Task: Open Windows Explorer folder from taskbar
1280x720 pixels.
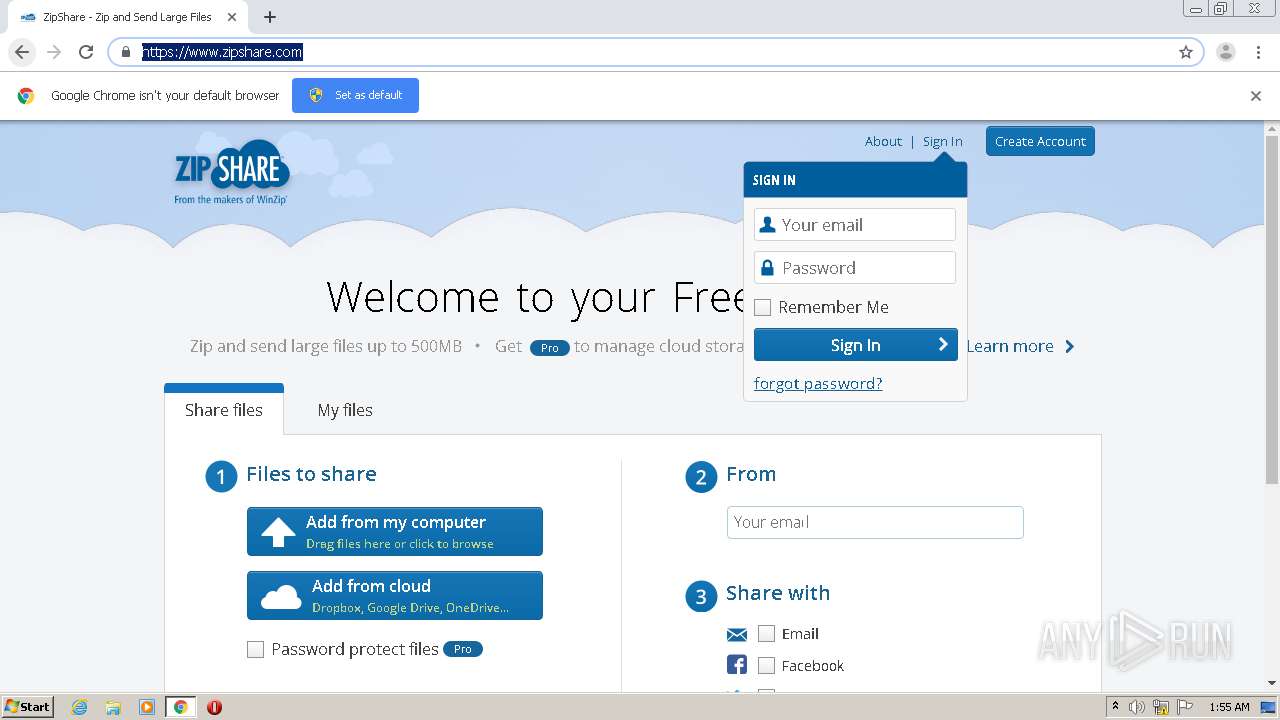Action: [113, 707]
